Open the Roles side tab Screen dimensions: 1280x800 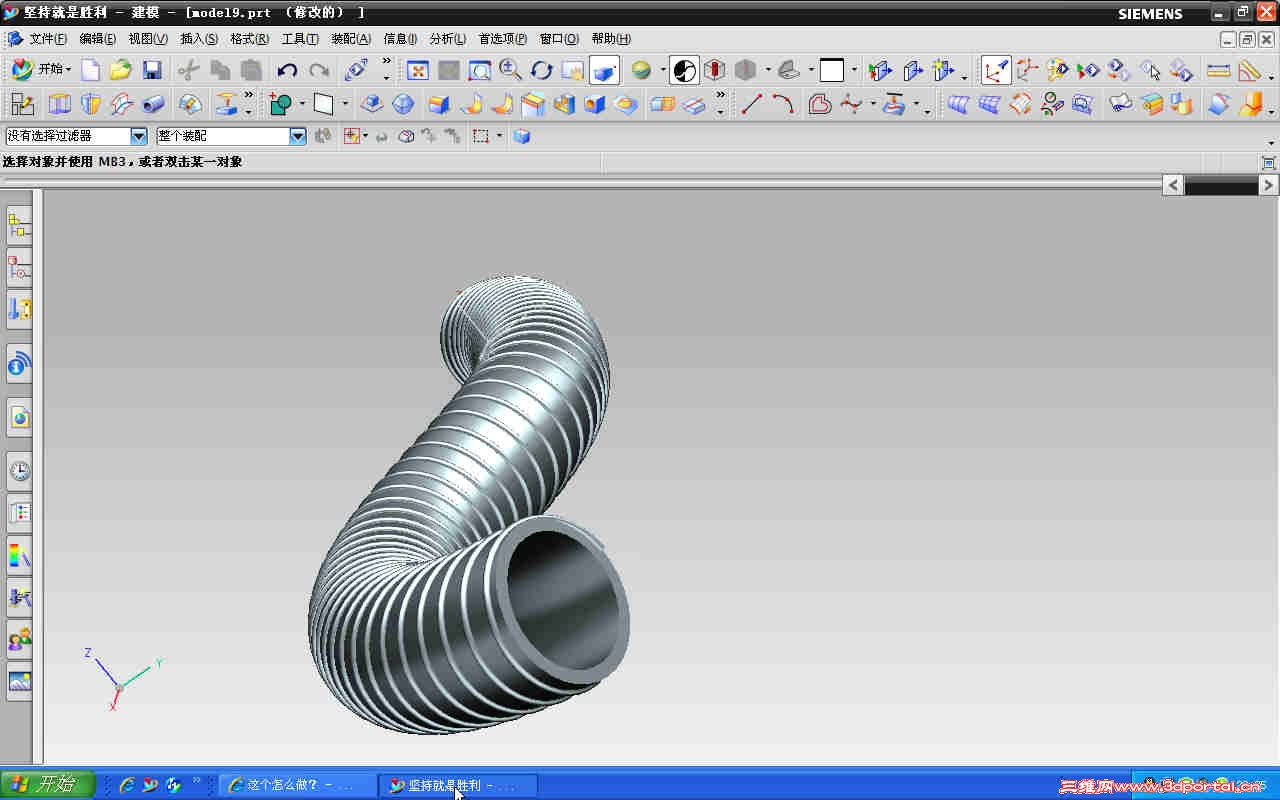[19, 639]
